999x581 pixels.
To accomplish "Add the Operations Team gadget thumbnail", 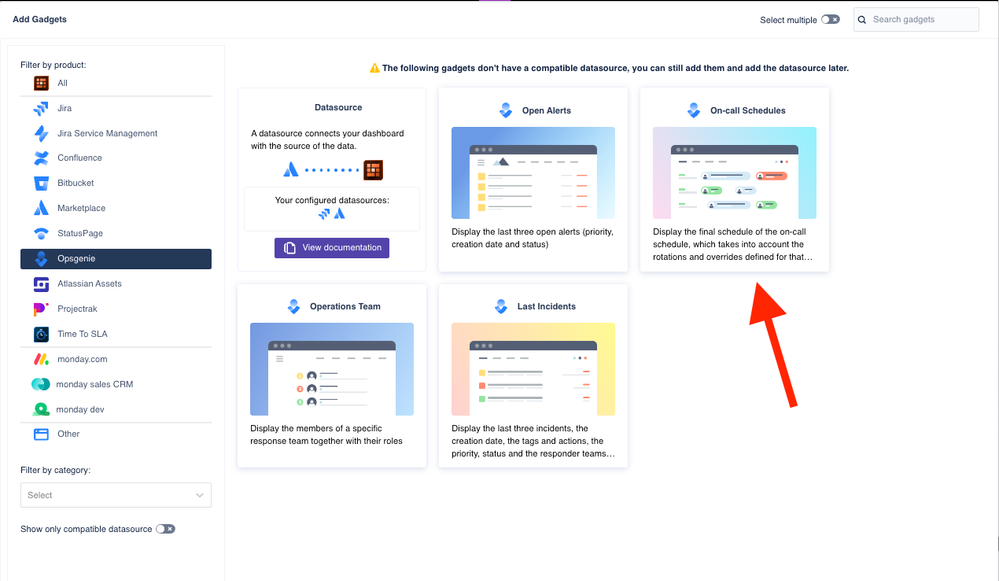I will 332,369.
